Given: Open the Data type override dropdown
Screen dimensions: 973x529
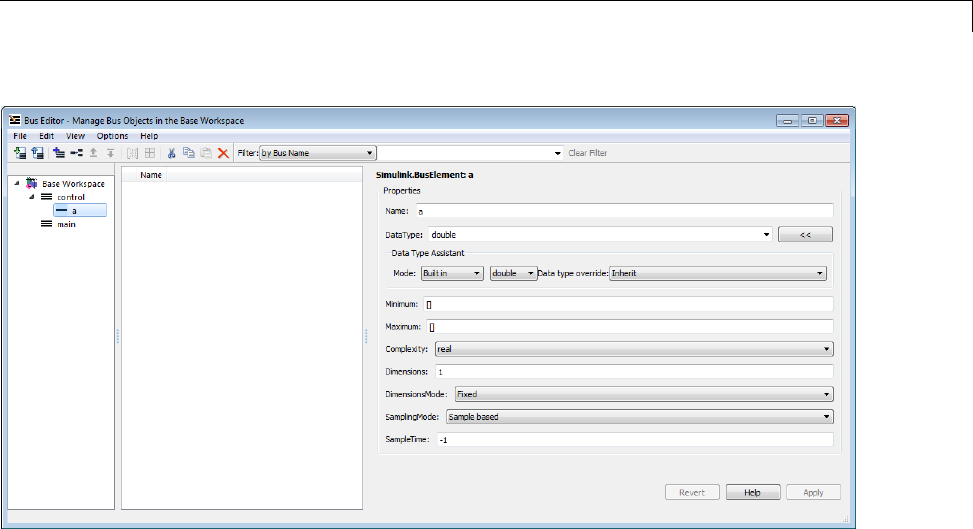Looking at the screenshot, I should click(718, 273).
